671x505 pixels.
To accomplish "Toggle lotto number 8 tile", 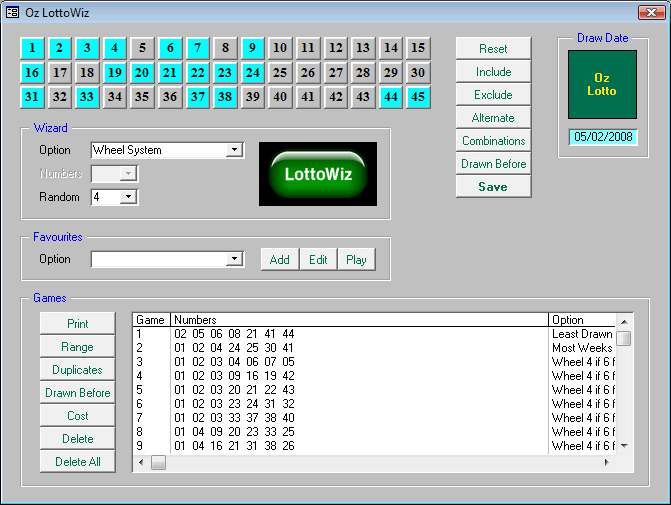I will (225, 48).
